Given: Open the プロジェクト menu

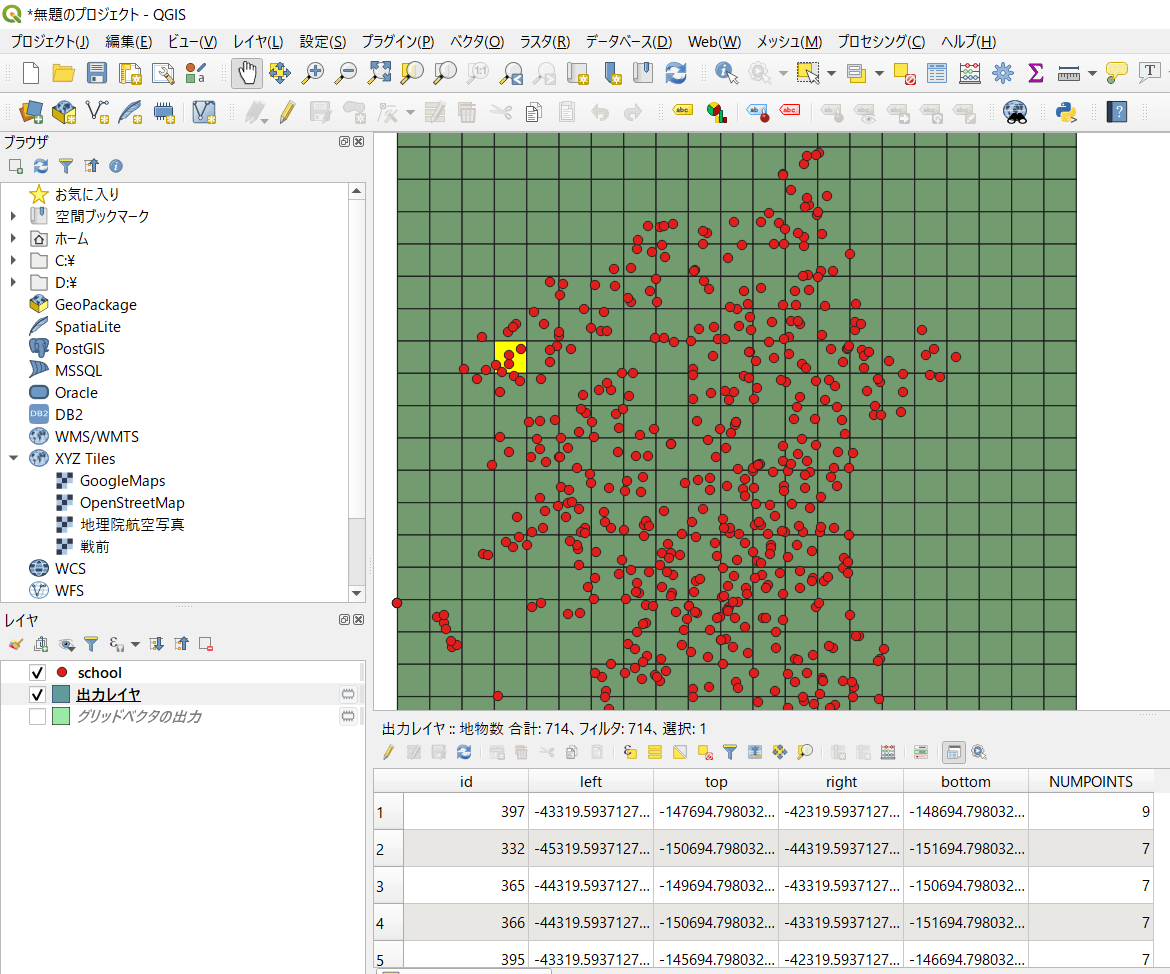Looking at the screenshot, I should (49, 42).
